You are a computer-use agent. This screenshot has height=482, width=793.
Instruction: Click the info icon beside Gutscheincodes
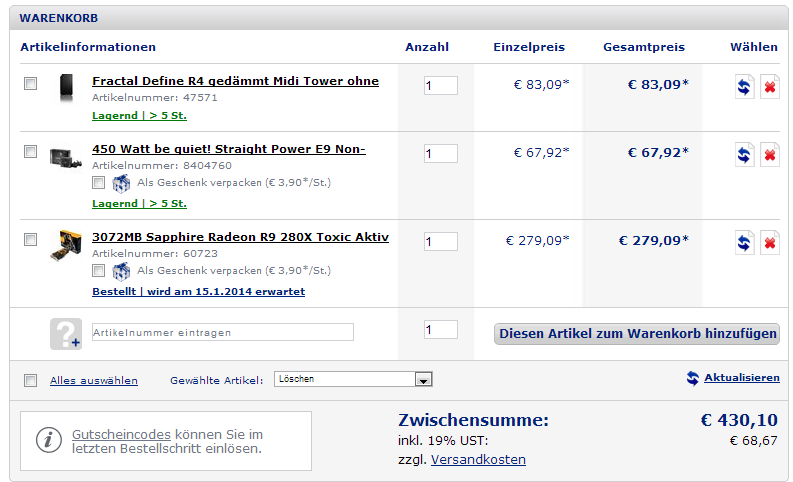tap(46, 439)
